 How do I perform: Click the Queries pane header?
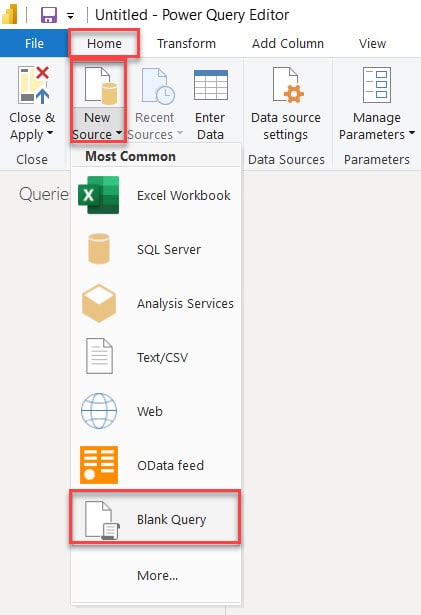pyautogui.click(x=44, y=194)
